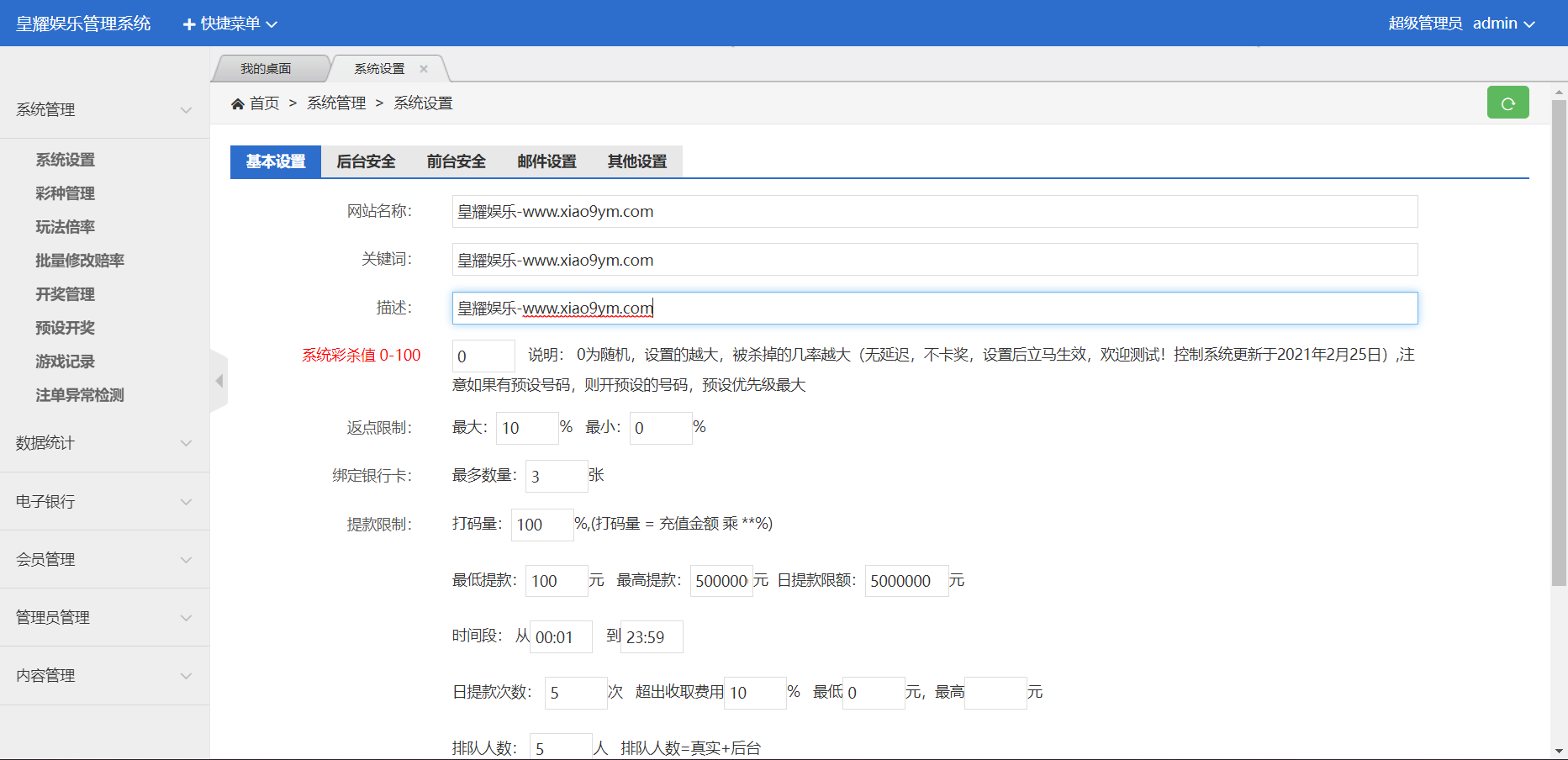Click the 最低提款 input field
Viewport: 1568px width, 760px height.
[557, 581]
